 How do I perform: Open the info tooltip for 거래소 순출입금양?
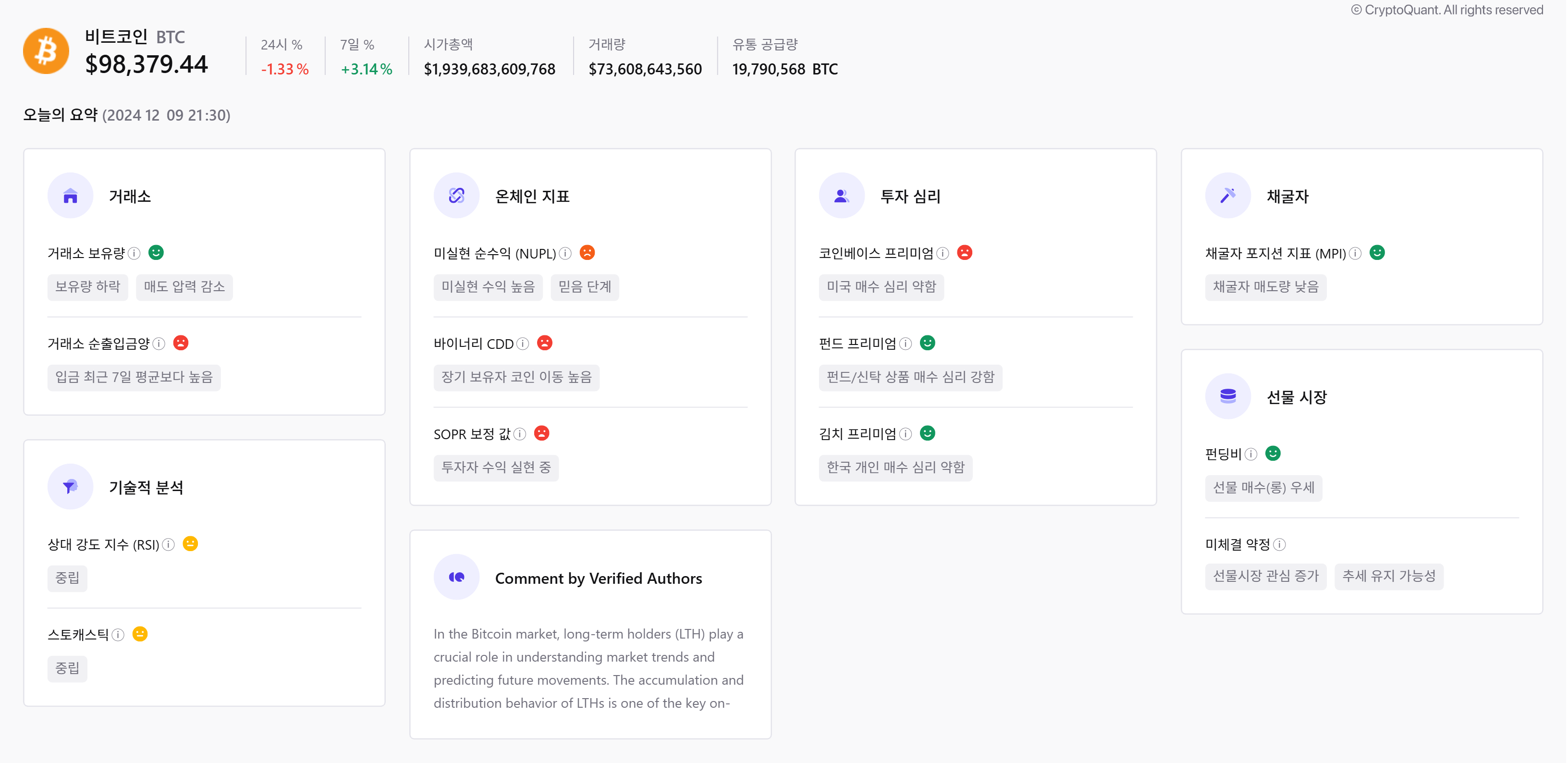point(160,343)
